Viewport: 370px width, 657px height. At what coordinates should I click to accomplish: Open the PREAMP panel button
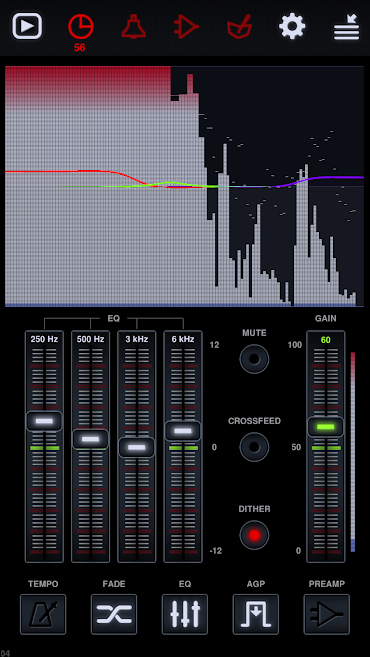(326, 614)
